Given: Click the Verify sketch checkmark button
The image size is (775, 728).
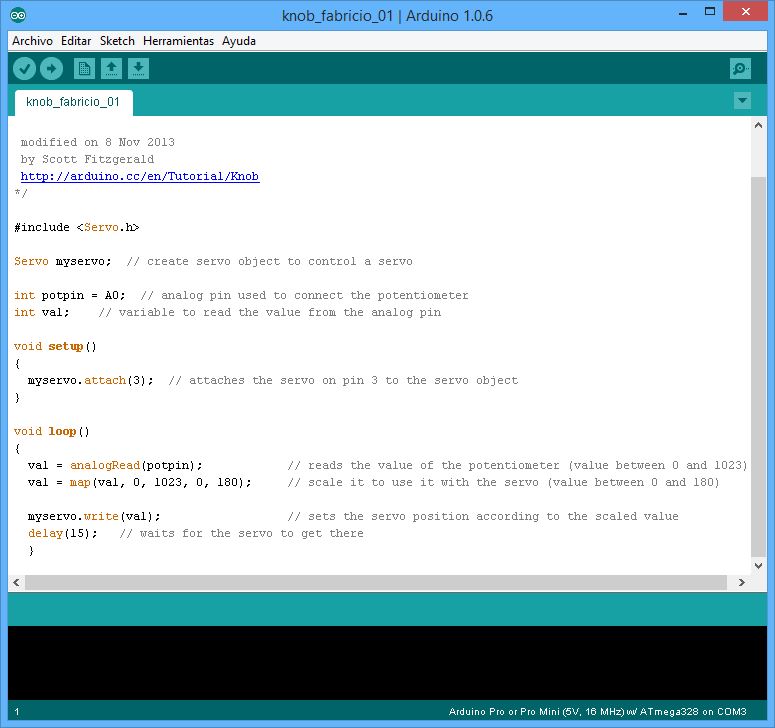Looking at the screenshot, I should 24,69.
